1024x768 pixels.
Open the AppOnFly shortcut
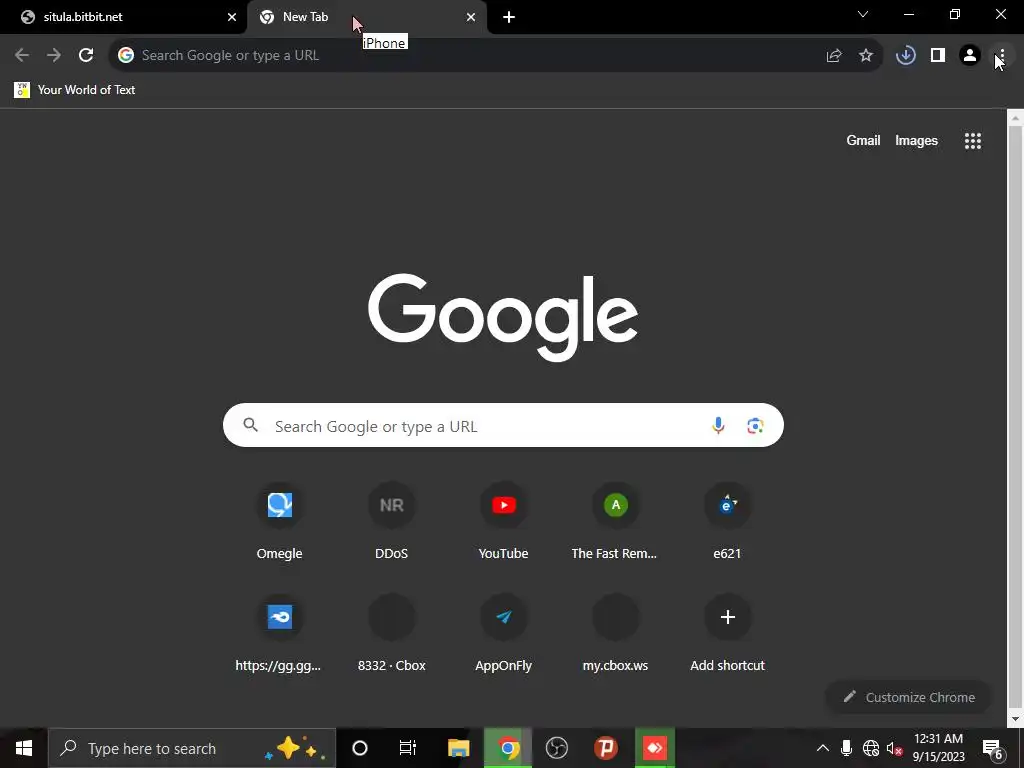coord(504,633)
